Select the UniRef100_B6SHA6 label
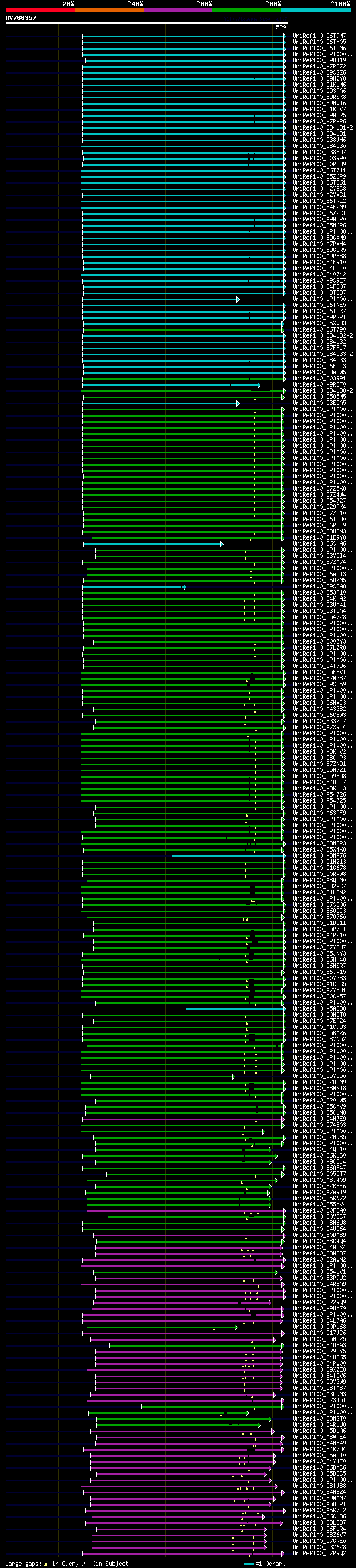 (x=319, y=543)
